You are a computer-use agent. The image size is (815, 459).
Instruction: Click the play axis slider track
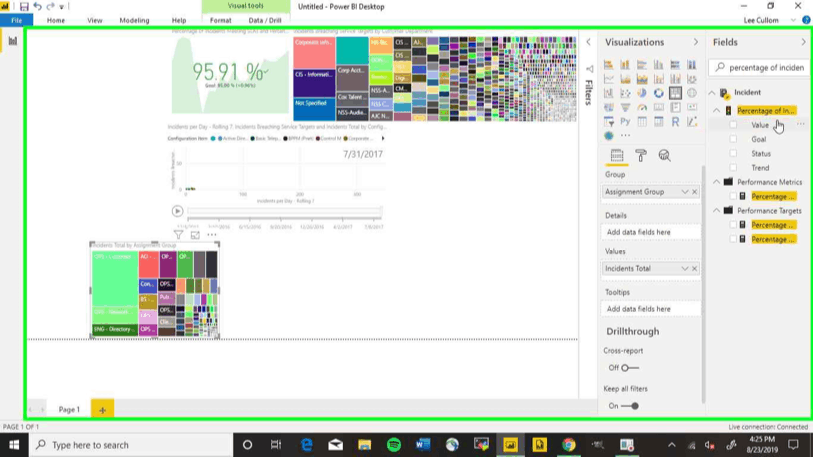(285, 211)
